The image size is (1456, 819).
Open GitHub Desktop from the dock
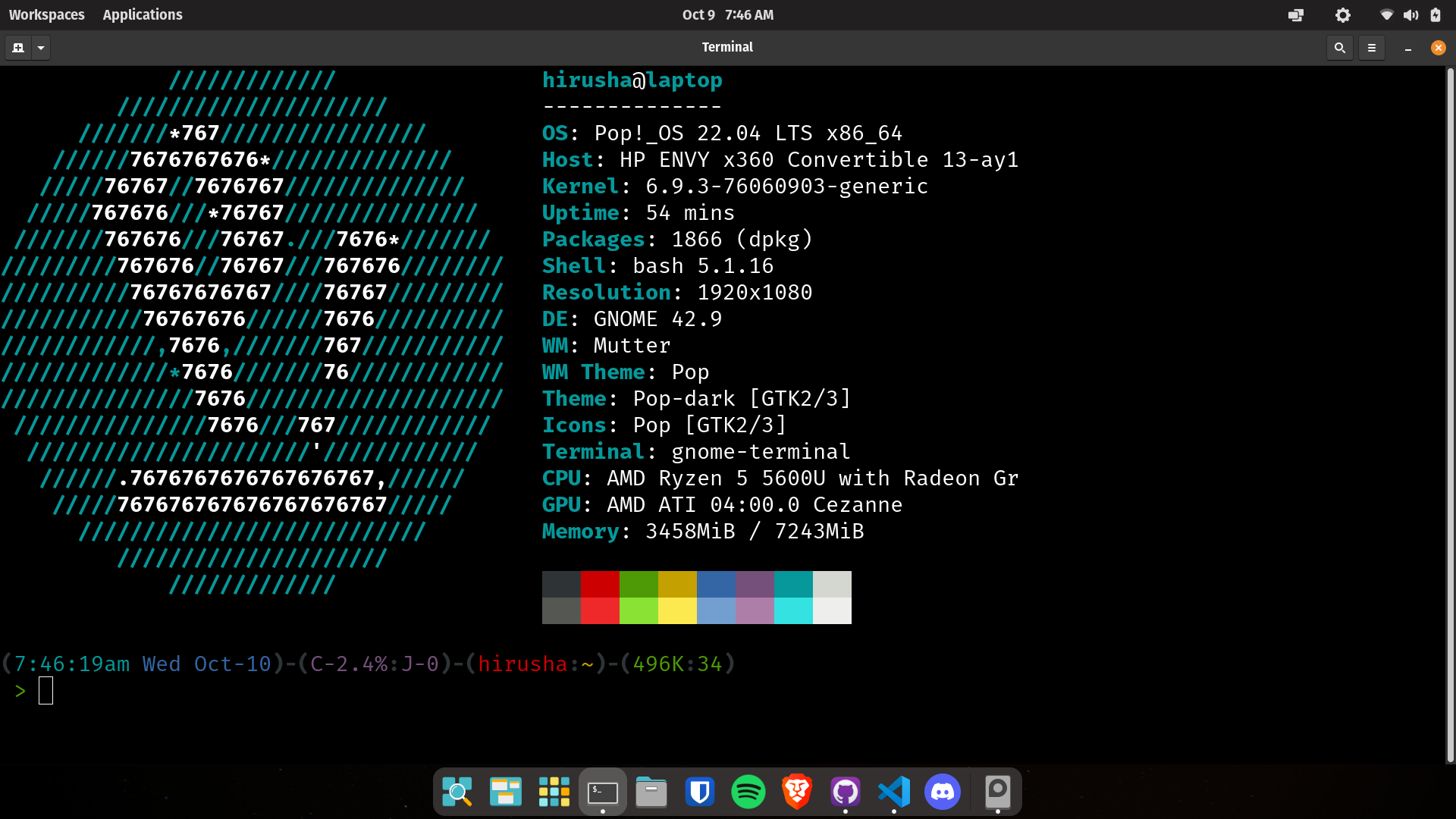(x=846, y=792)
